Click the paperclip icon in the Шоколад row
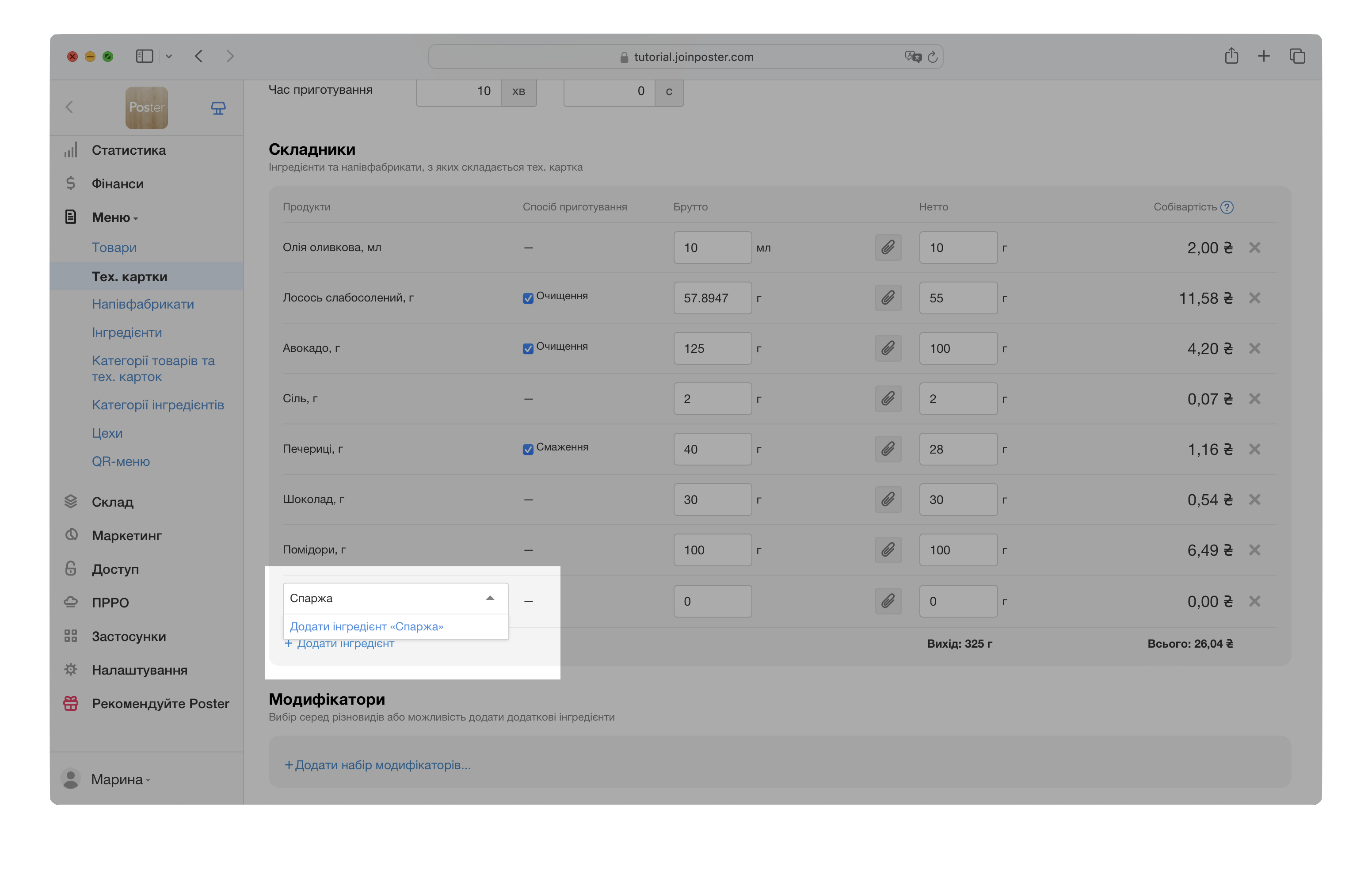The height and width of the screenshot is (870, 1372). coord(888,500)
